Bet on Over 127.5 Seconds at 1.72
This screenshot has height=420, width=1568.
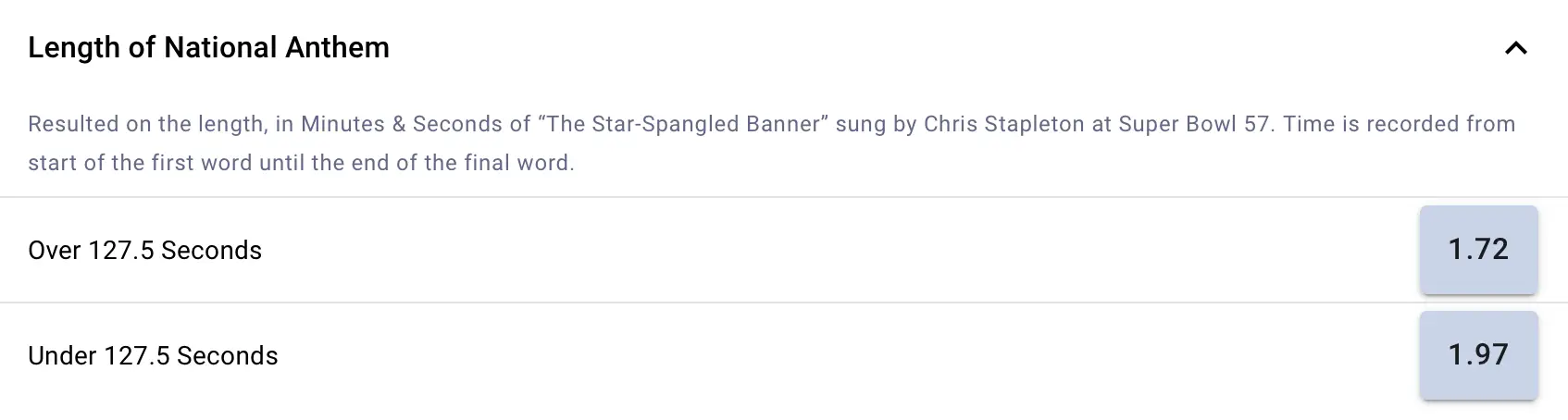click(1478, 250)
